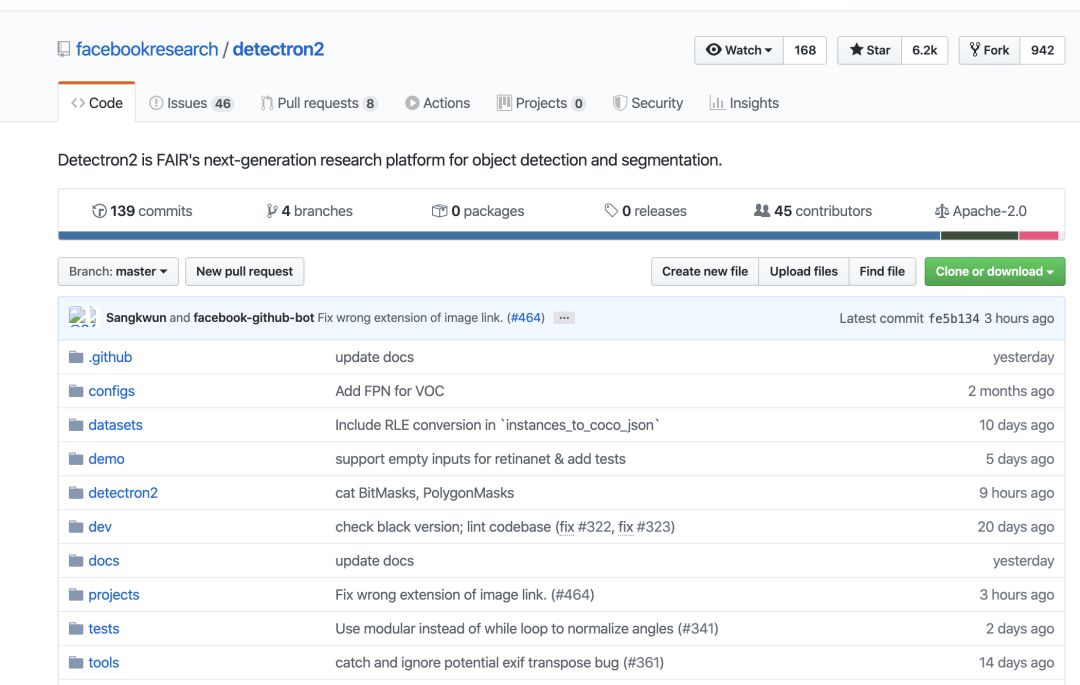Click the star icon on Star button

pos(856,50)
